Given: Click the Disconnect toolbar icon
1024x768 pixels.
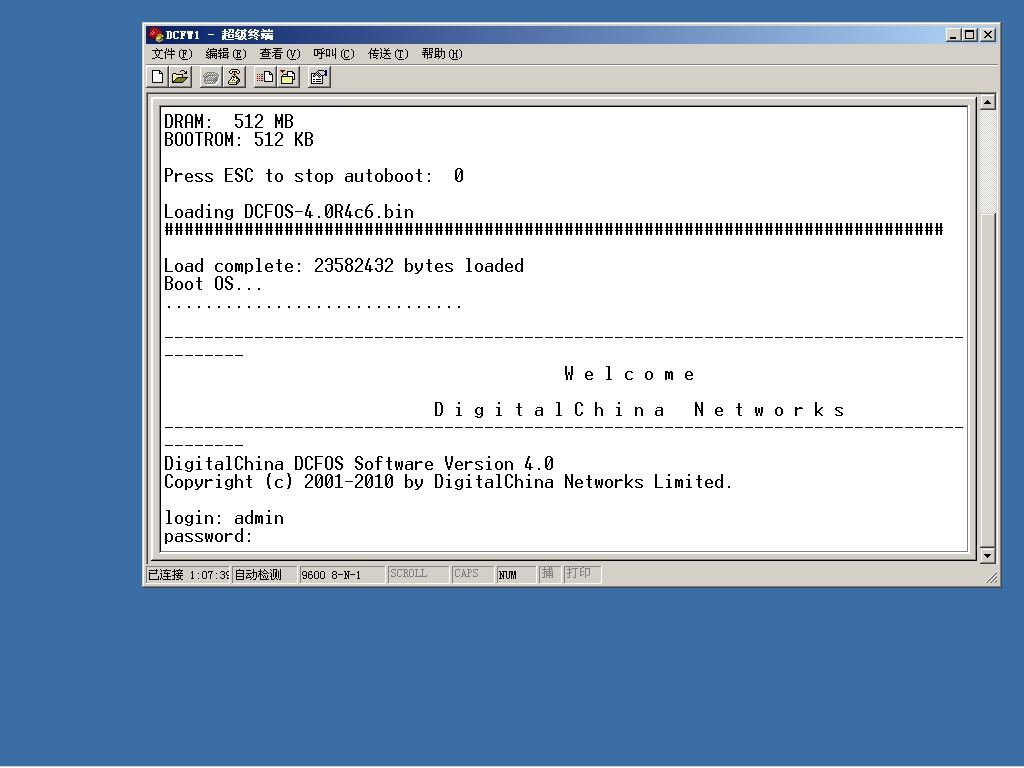Looking at the screenshot, I should click(x=234, y=77).
